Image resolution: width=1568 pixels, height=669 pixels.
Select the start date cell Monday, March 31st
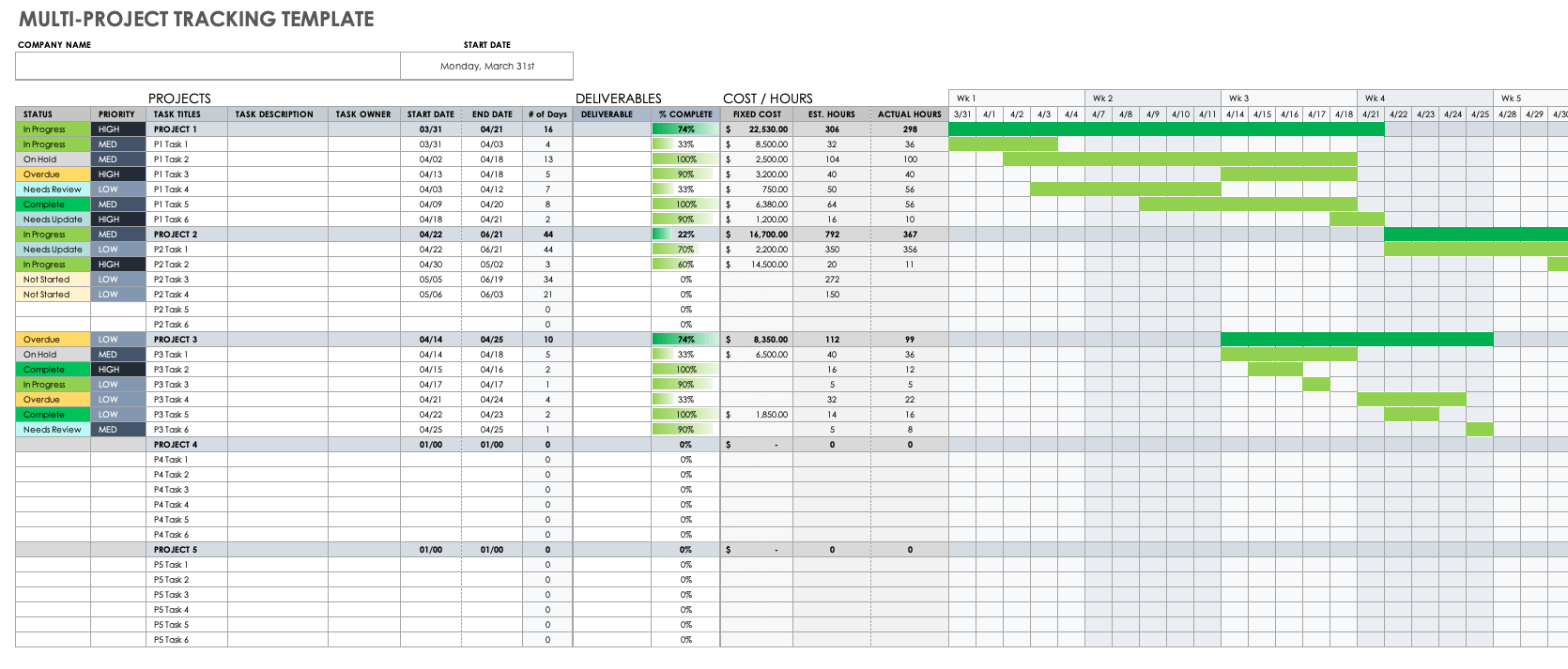(x=486, y=66)
